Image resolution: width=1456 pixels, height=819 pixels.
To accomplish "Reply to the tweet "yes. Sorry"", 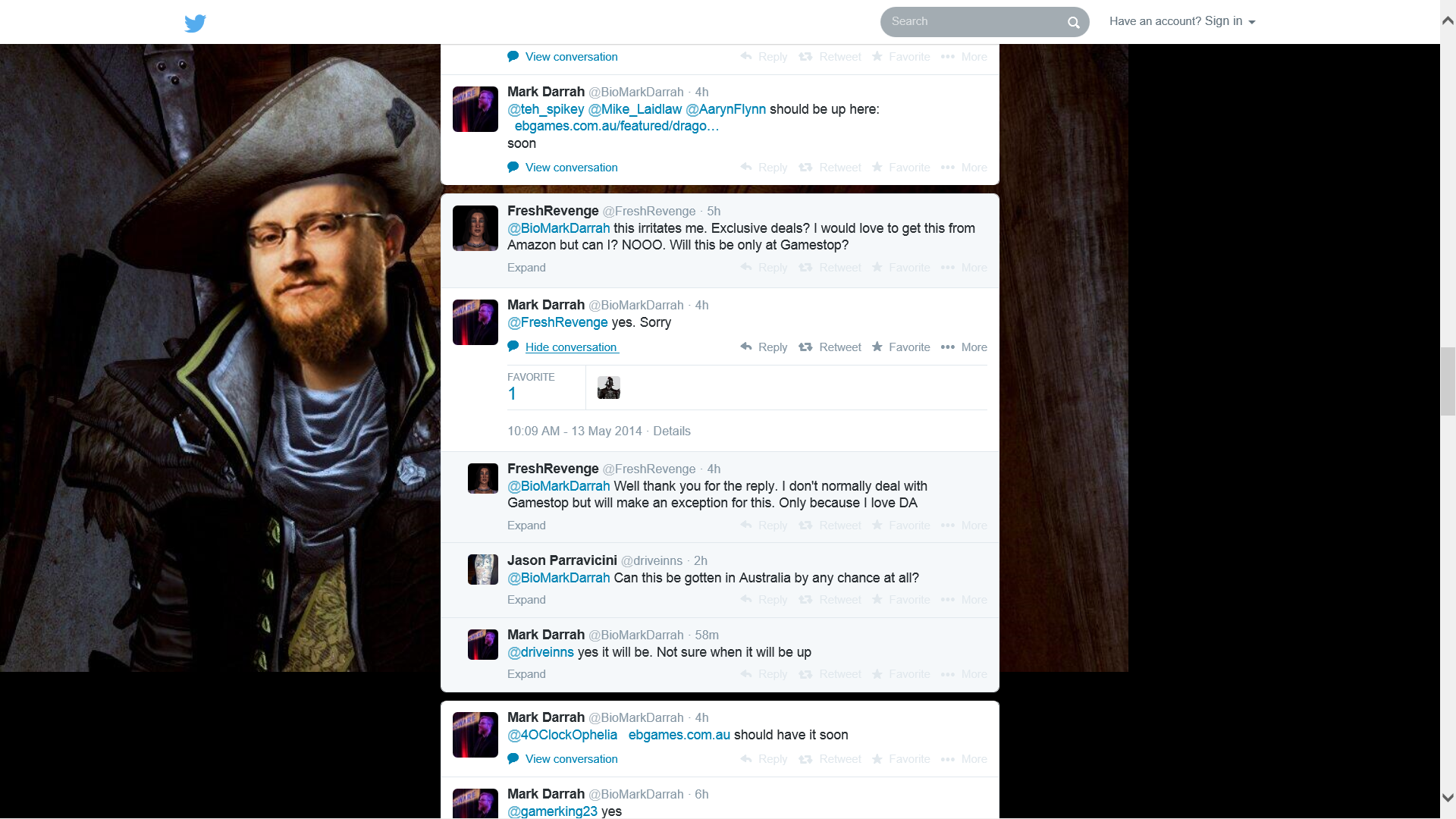I will [x=764, y=347].
